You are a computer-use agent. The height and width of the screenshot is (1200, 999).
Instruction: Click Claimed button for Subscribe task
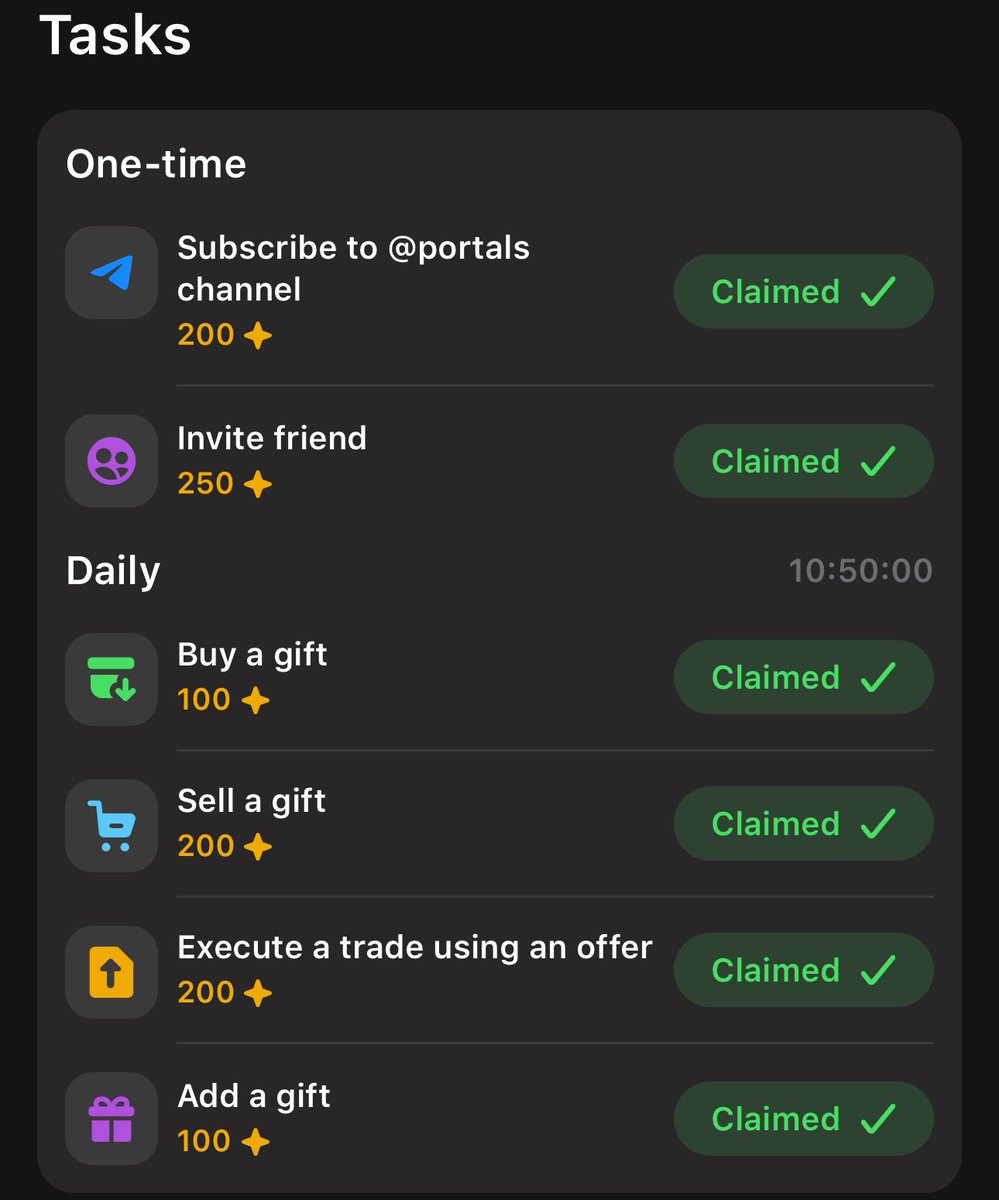pyautogui.click(x=804, y=291)
